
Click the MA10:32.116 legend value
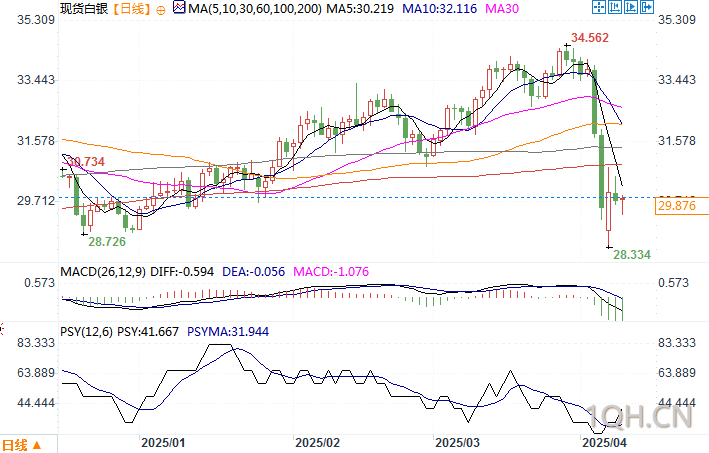pos(440,9)
